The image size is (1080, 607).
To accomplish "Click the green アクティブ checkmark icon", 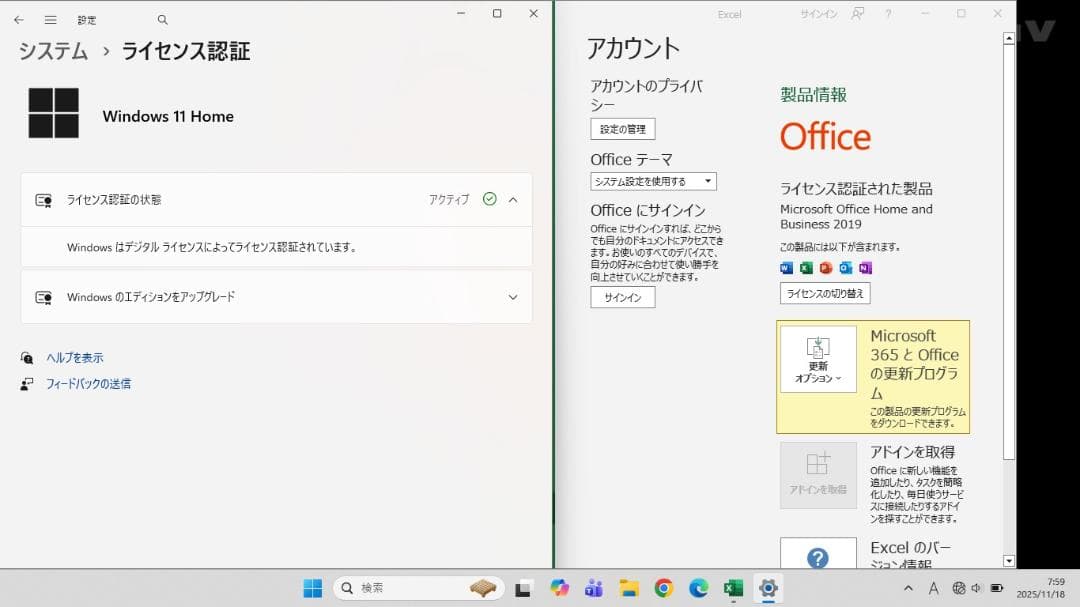I will 489,199.
